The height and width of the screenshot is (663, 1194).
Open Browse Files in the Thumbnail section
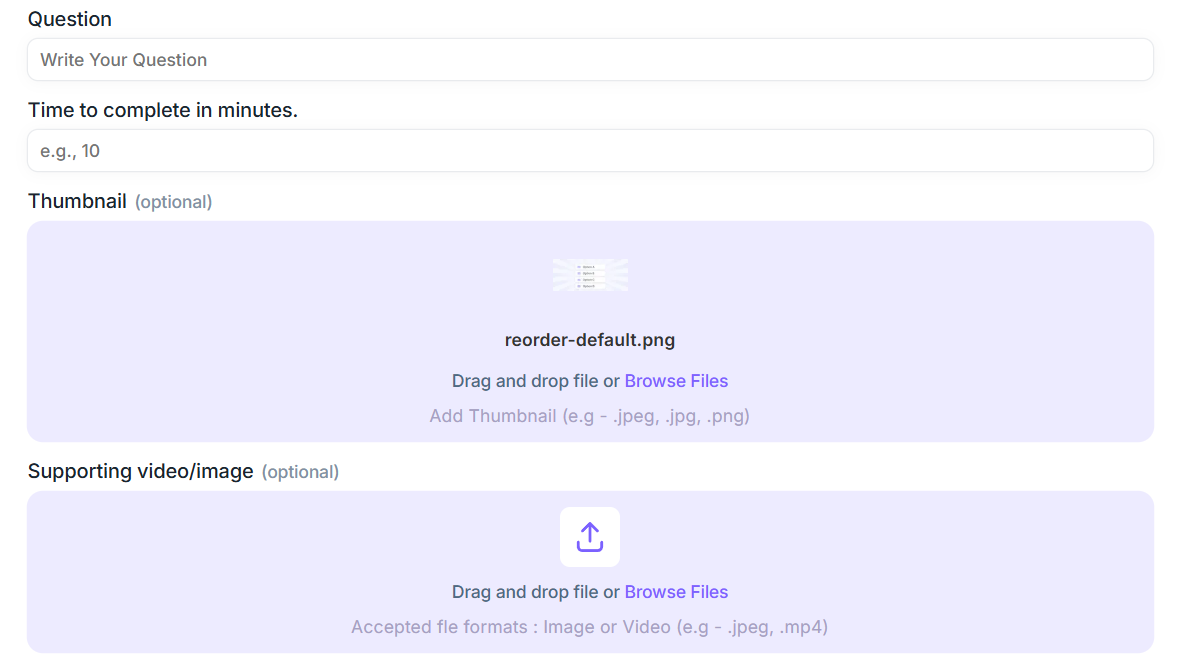[676, 381]
